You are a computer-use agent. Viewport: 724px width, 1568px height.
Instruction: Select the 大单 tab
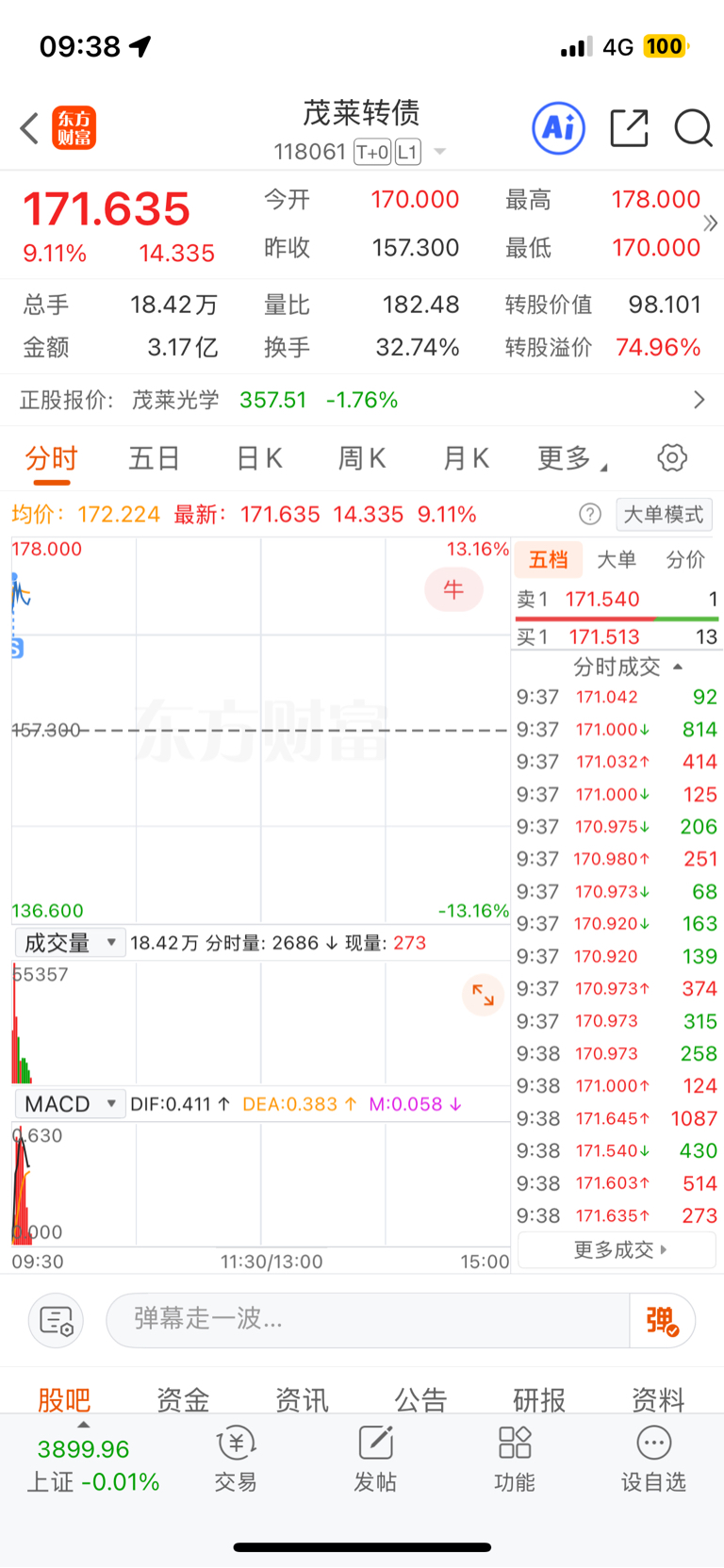point(617,560)
